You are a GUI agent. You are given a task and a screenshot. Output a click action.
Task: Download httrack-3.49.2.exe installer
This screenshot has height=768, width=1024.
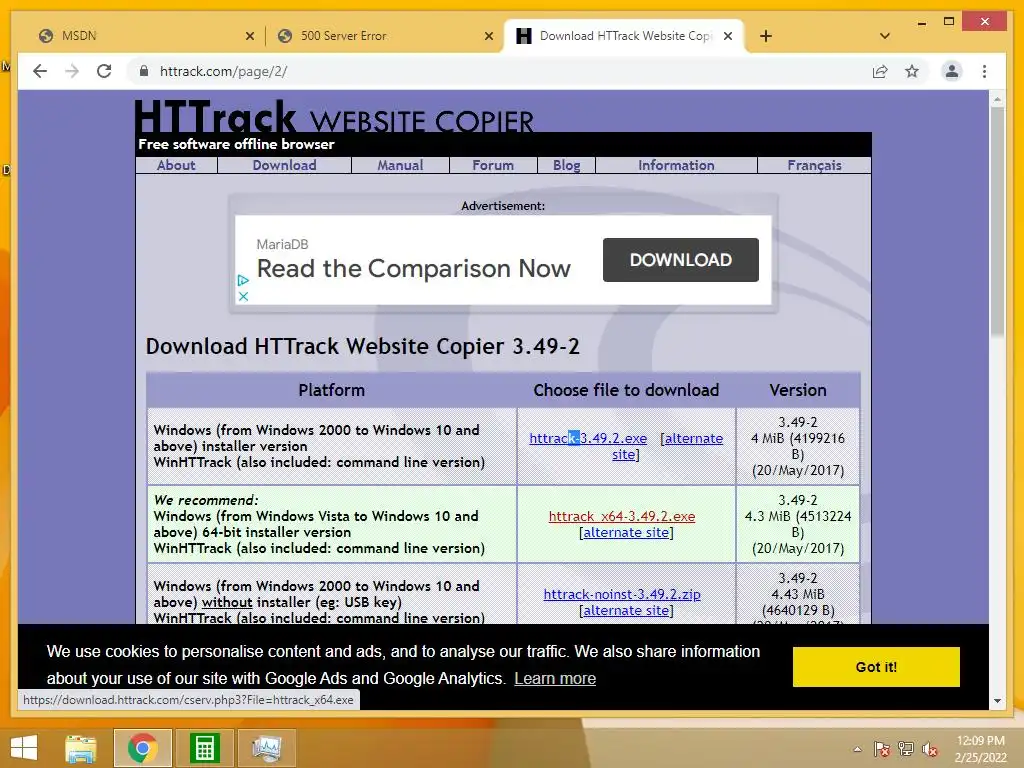[x=588, y=438]
